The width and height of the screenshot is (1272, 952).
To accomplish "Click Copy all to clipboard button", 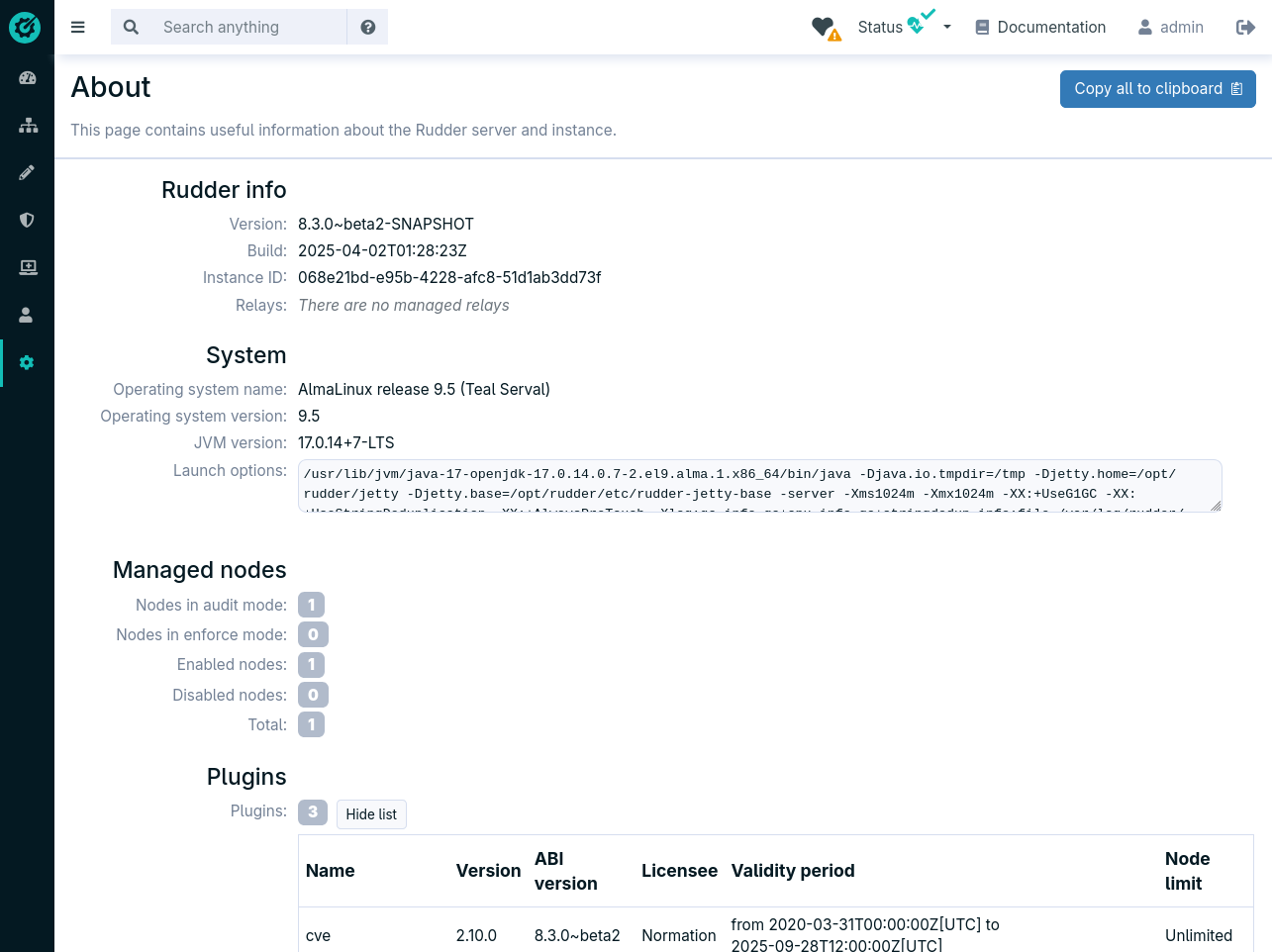I will [x=1157, y=89].
